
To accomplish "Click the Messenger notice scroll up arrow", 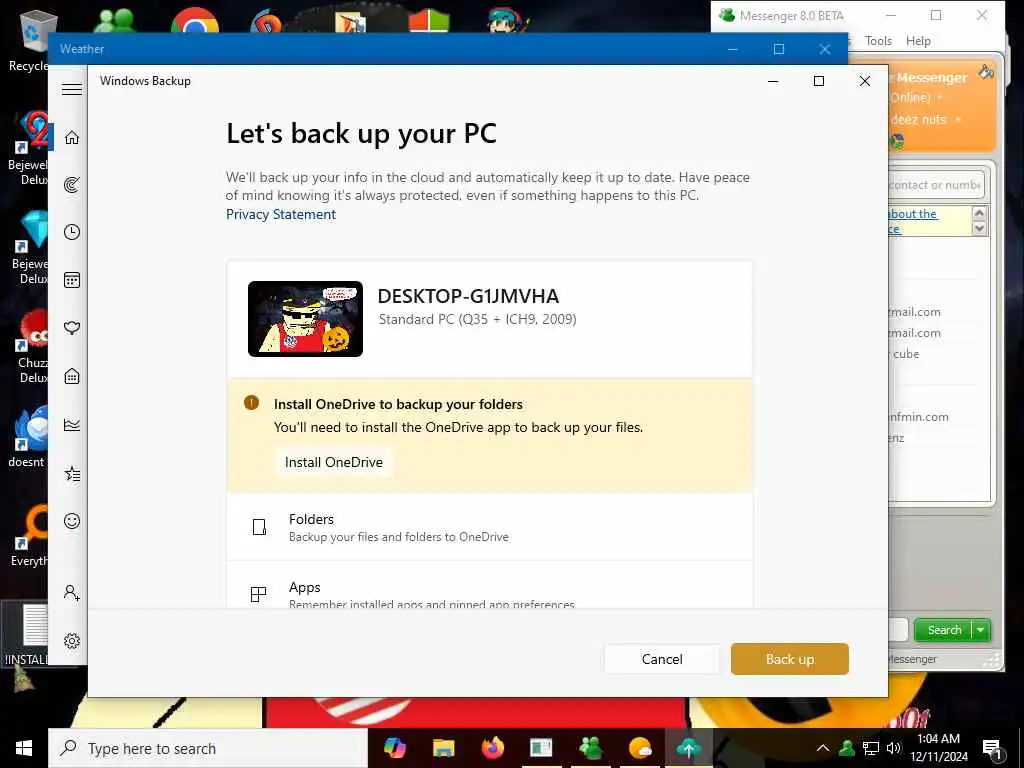I will [x=979, y=213].
